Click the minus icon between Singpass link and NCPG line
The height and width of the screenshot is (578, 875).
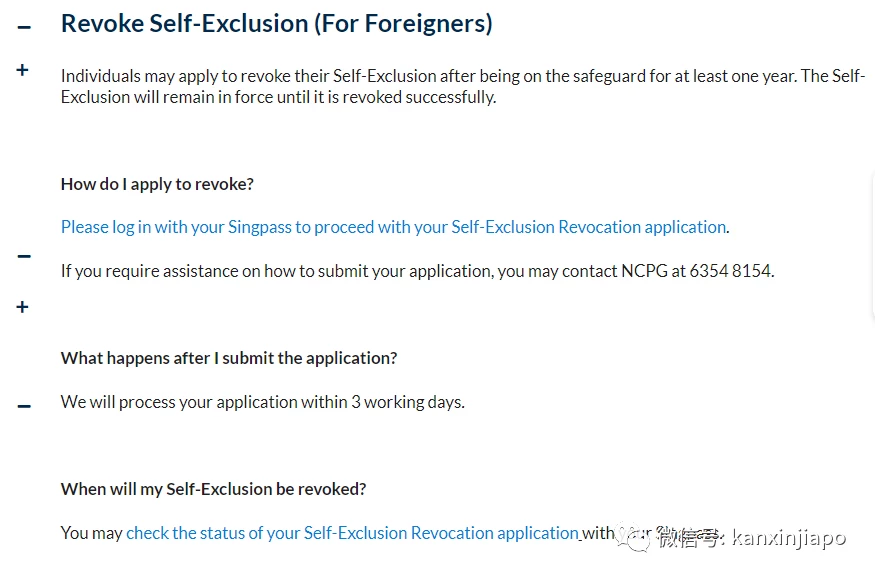click(x=24, y=256)
